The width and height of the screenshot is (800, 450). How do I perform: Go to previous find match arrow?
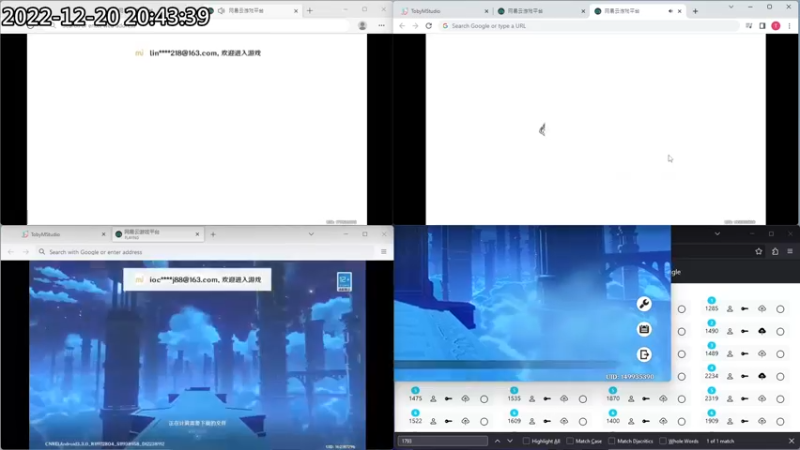point(497,441)
